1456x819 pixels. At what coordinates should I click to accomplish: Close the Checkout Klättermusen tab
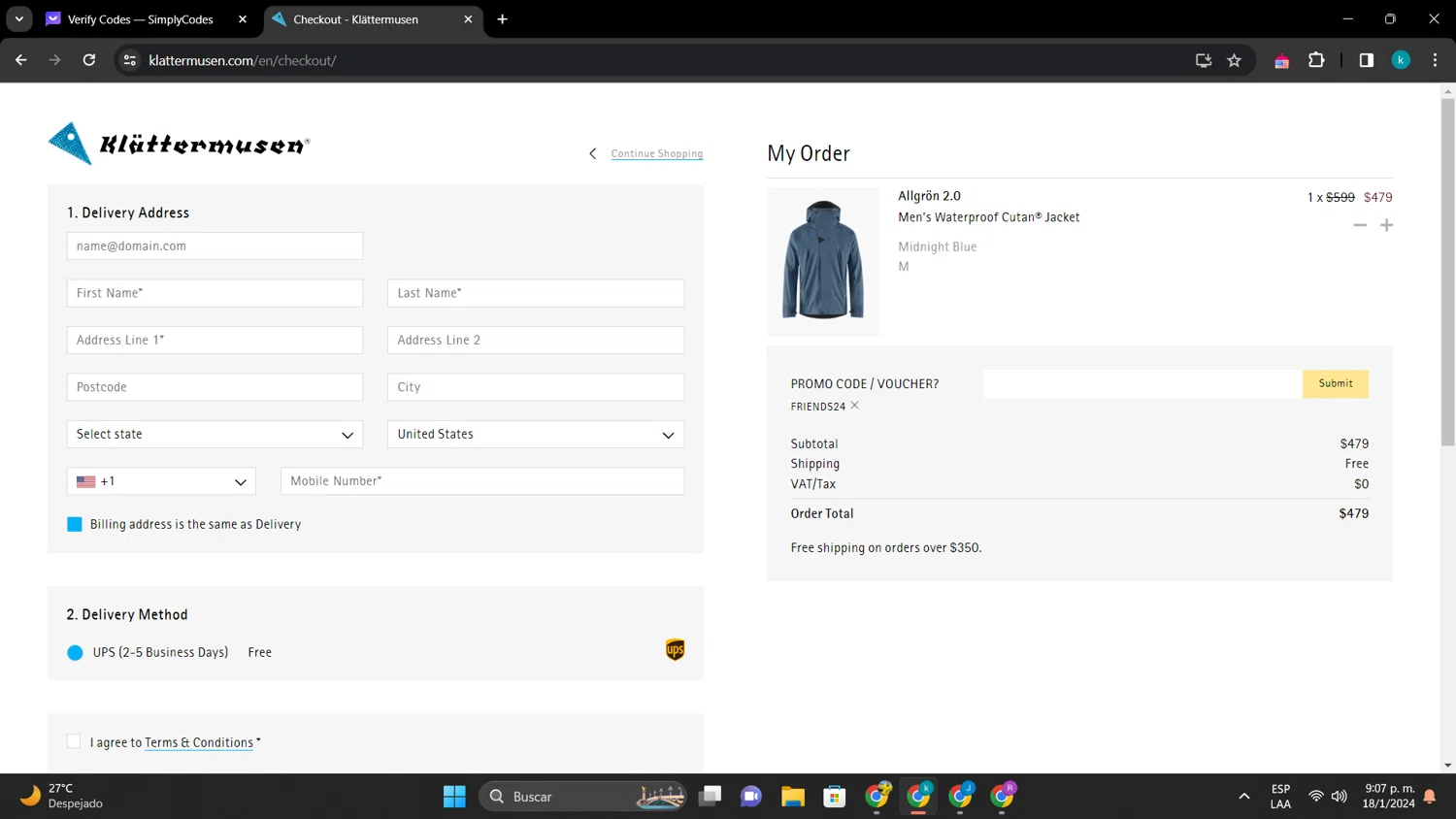pos(468,19)
